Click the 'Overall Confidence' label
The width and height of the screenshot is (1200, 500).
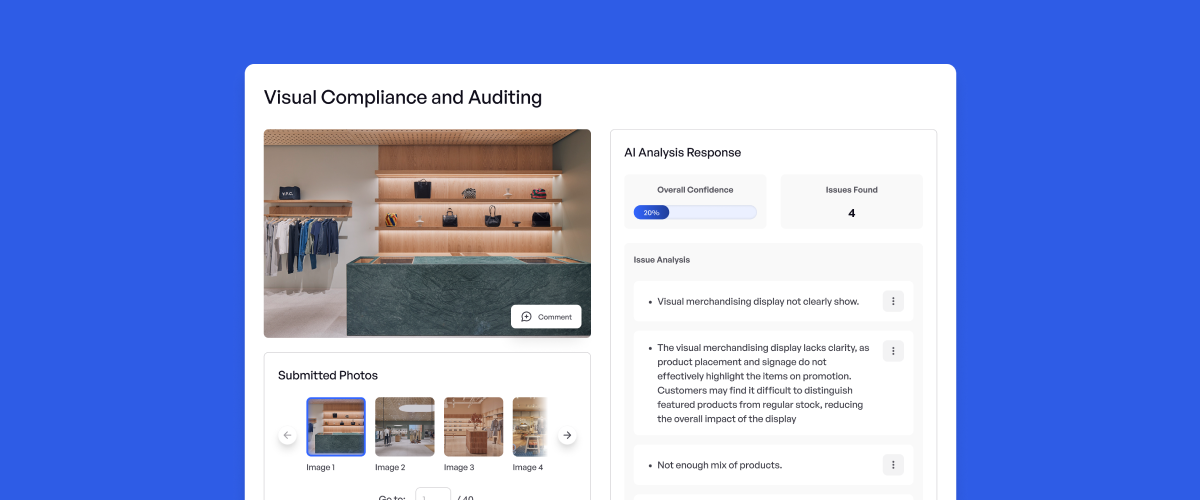coord(695,190)
